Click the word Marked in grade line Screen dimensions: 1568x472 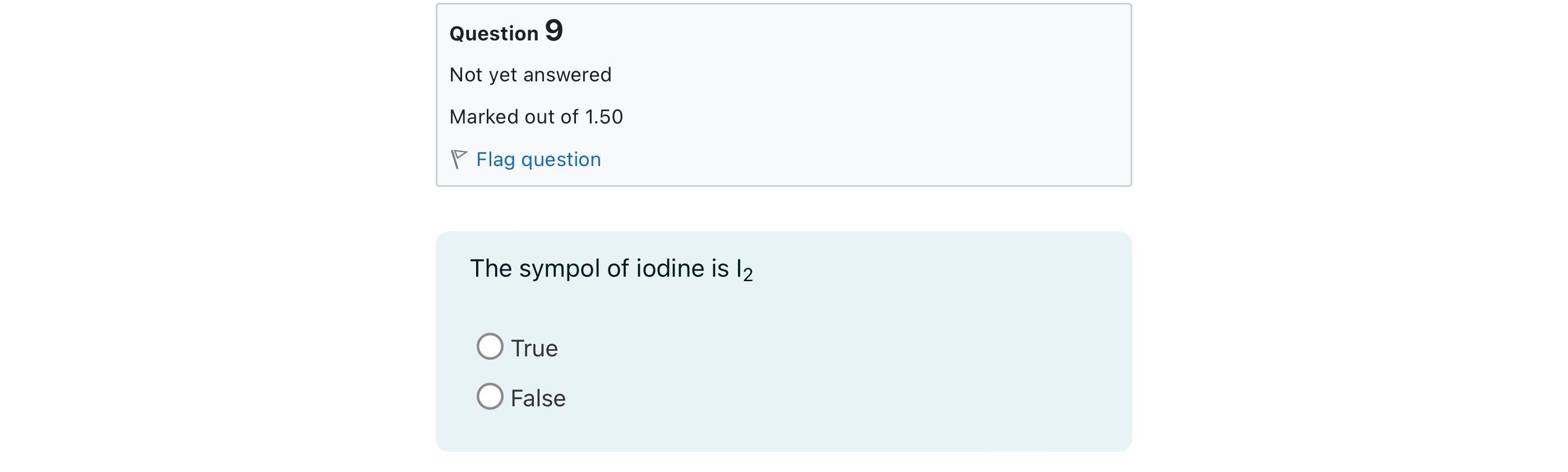click(x=484, y=117)
